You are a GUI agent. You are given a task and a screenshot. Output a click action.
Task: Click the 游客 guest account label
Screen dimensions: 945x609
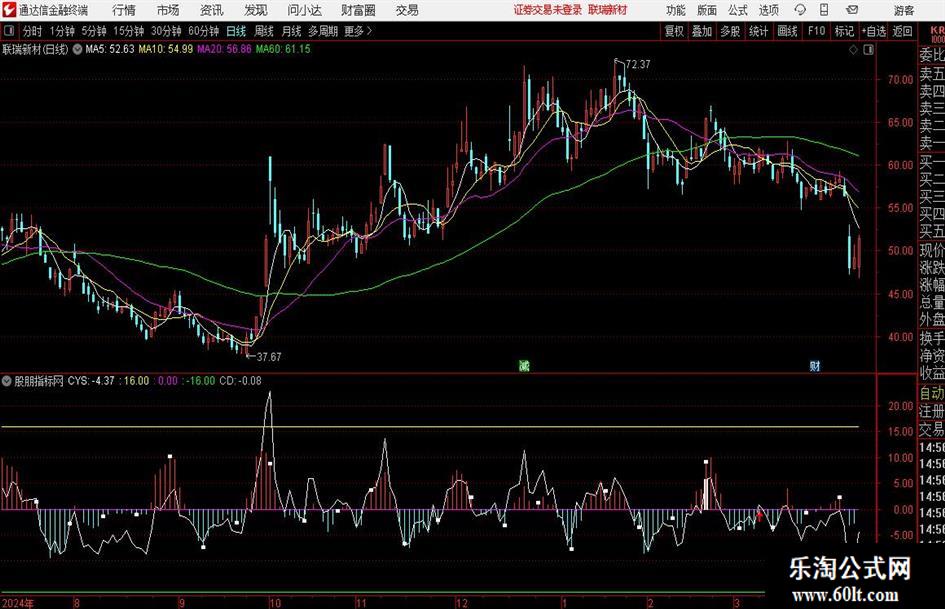click(904, 10)
